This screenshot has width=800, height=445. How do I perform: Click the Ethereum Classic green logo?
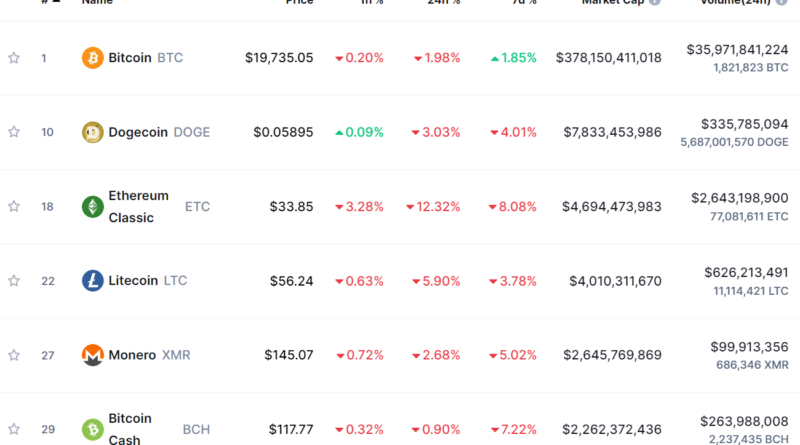92,207
